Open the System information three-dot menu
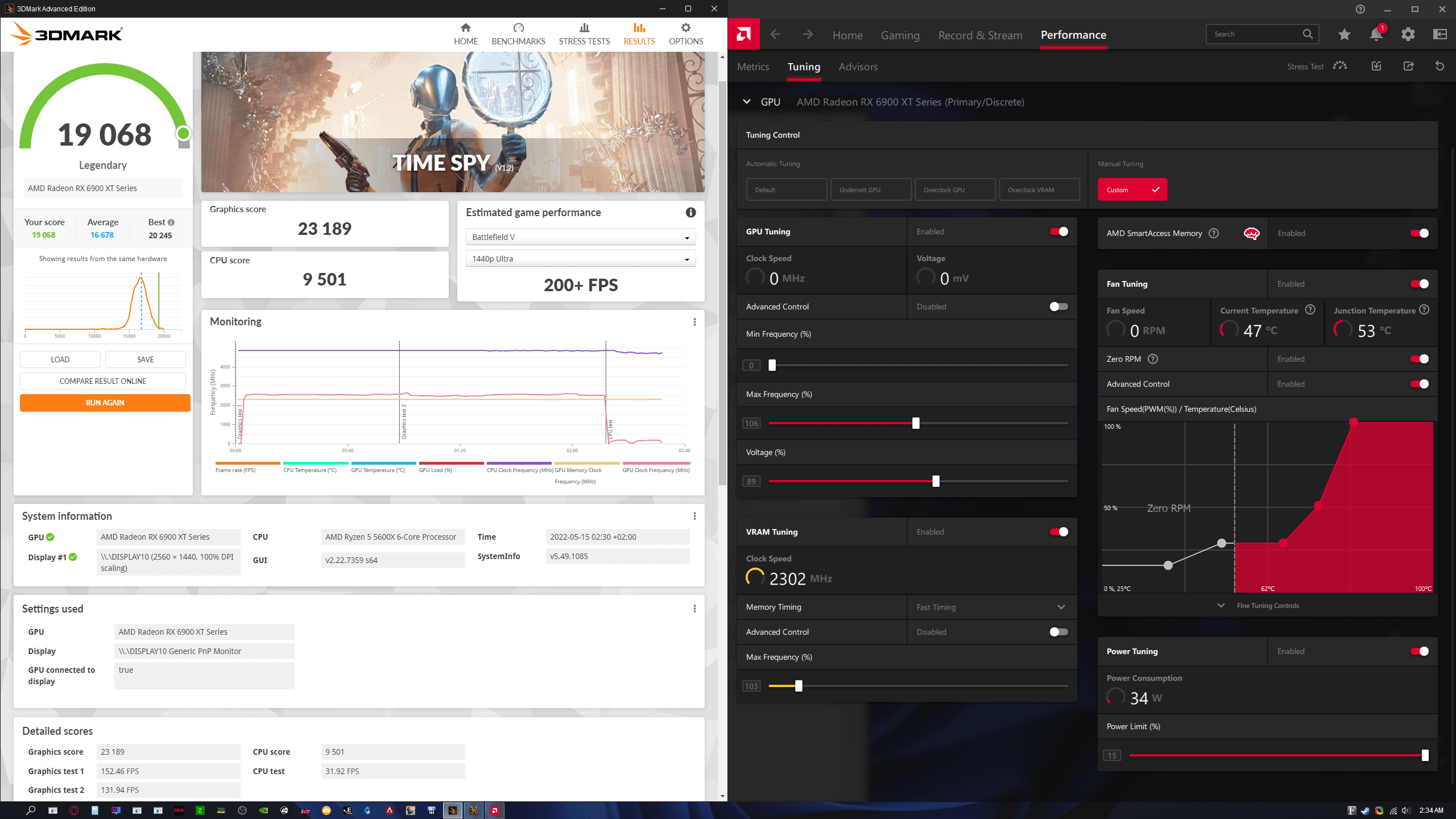Screen dimensions: 1456x819 pyautogui.click(x=694, y=516)
